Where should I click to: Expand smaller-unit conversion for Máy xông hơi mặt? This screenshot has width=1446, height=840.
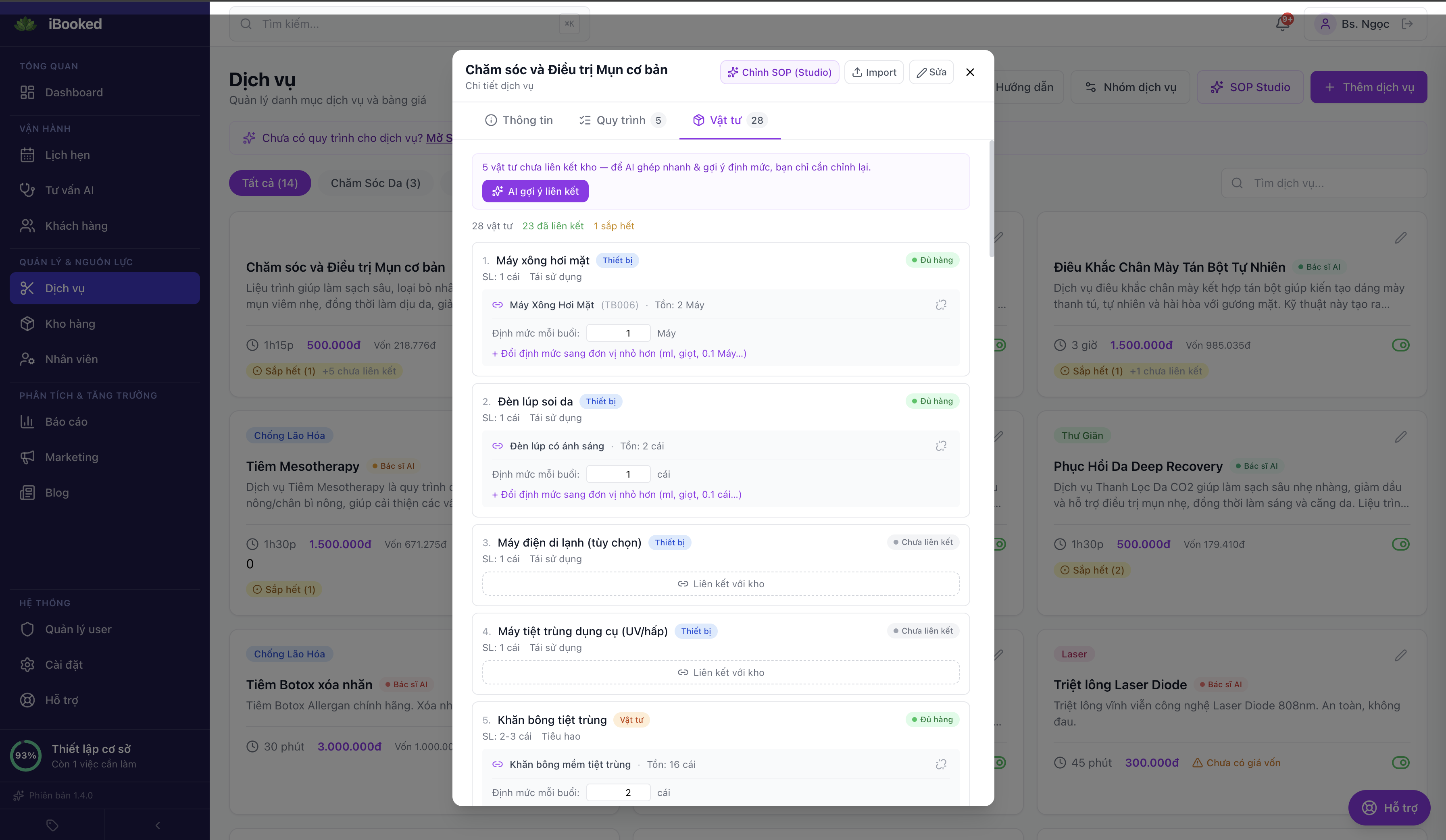[619, 353]
